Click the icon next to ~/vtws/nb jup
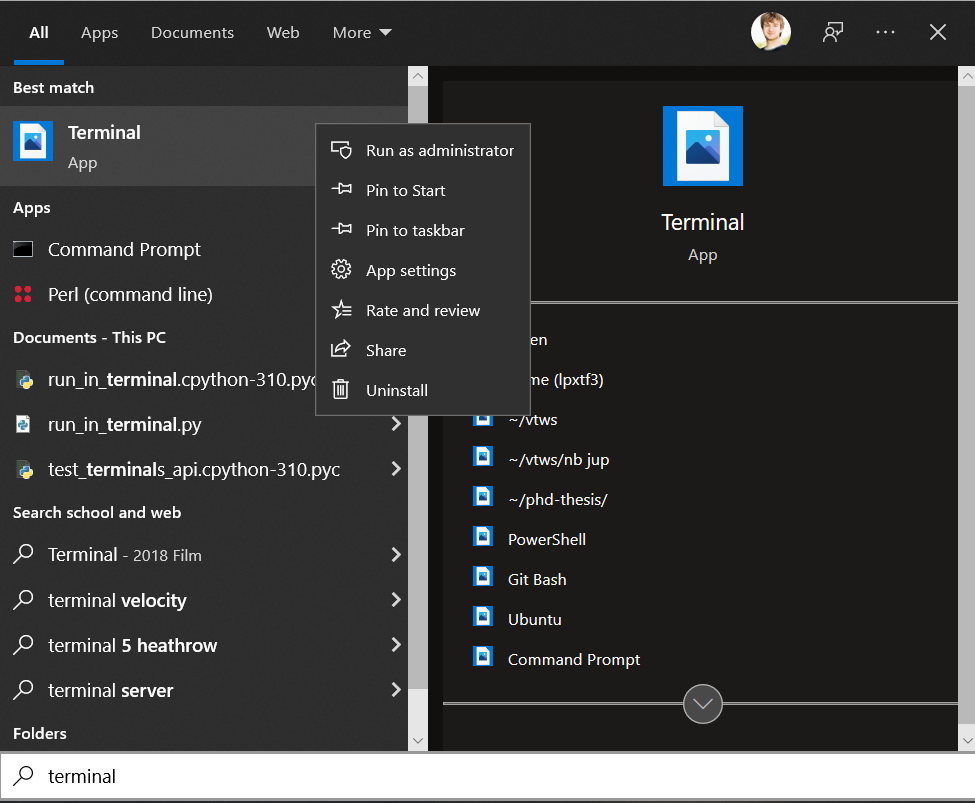Image resolution: width=975 pixels, height=803 pixels. tap(483, 457)
